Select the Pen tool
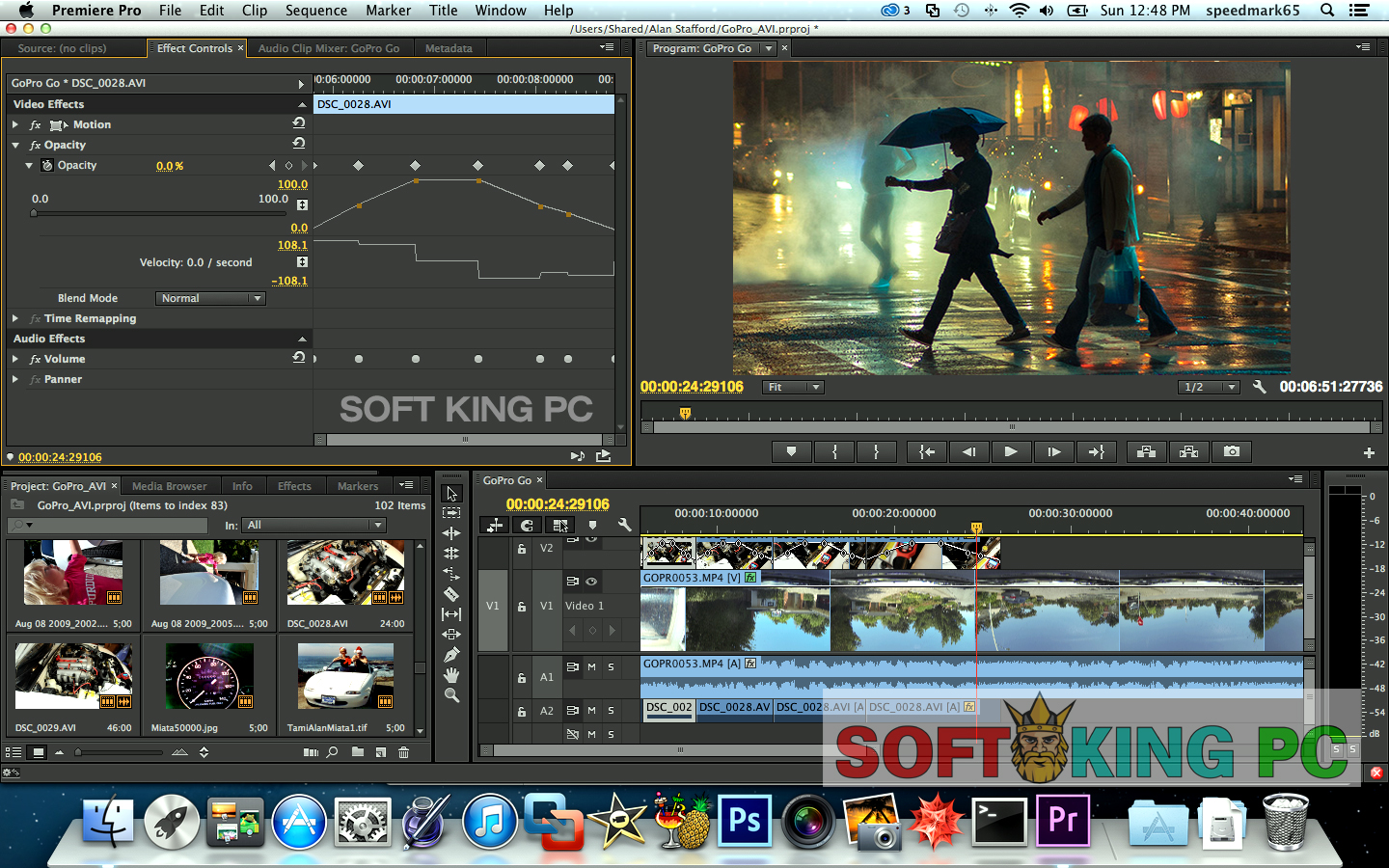1389x868 pixels. [451, 655]
